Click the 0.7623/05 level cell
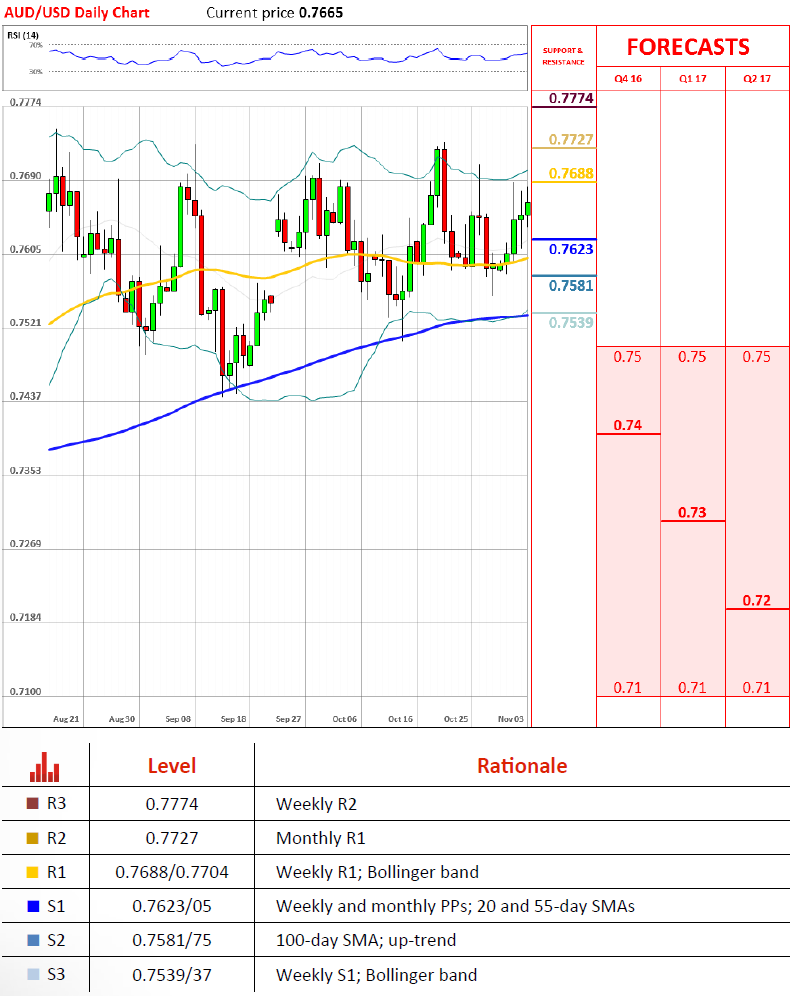The width and height of the screenshot is (799, 996). pyautogui.click(x=172, y=906)
